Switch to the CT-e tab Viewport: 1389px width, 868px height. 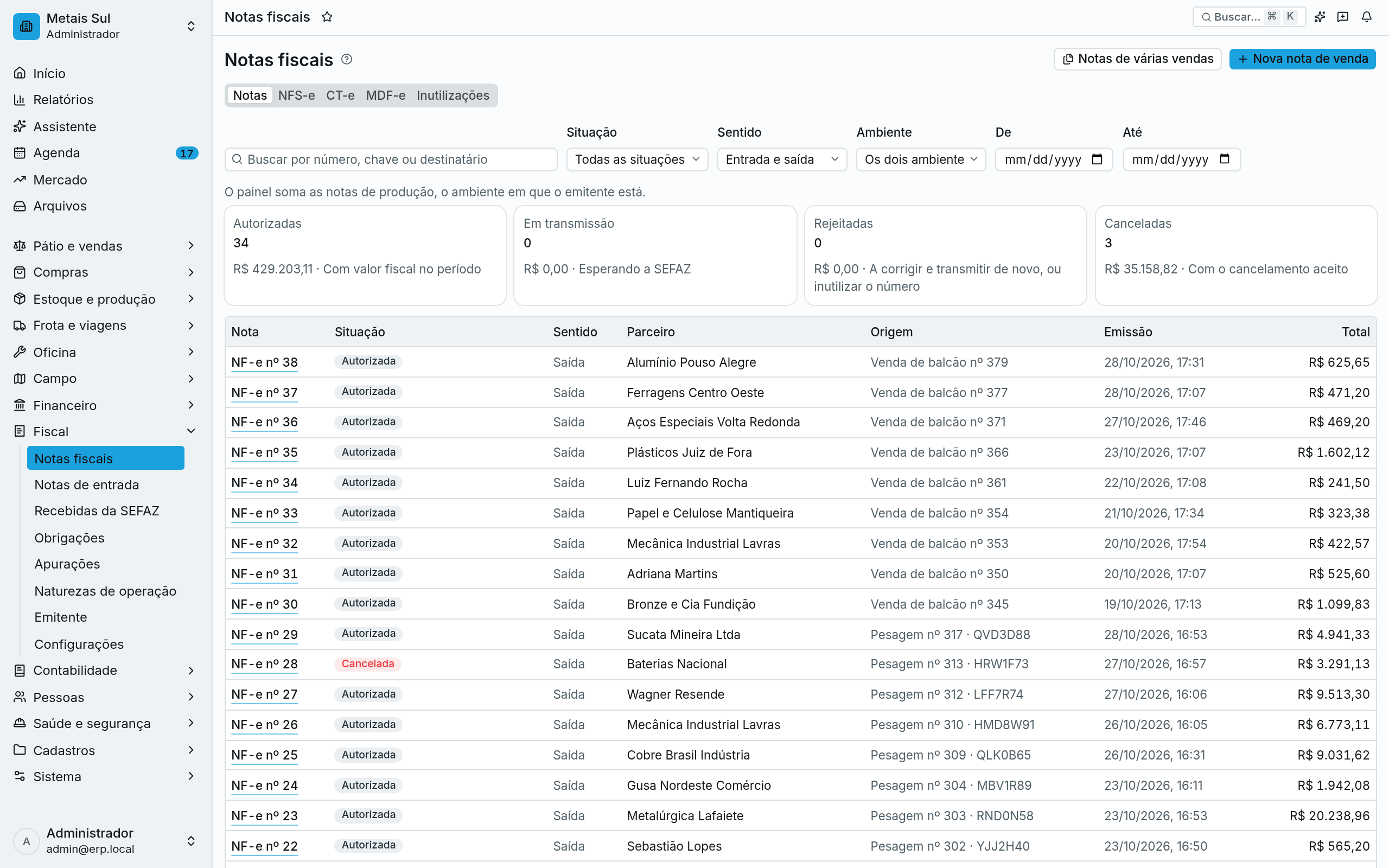(340, 95)
